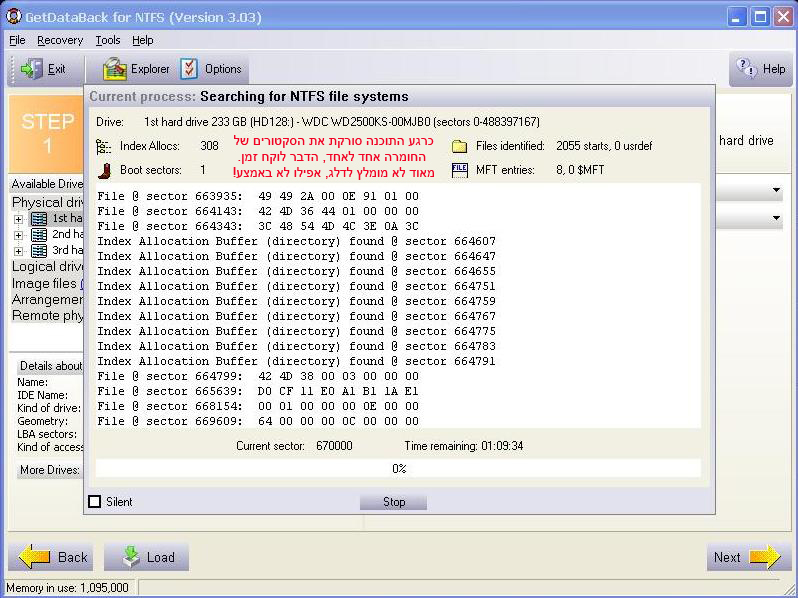Click 'Memory in use: 1,095,000' status text
The width and height of the screenshot is (798, 598).
coord(67,588)
